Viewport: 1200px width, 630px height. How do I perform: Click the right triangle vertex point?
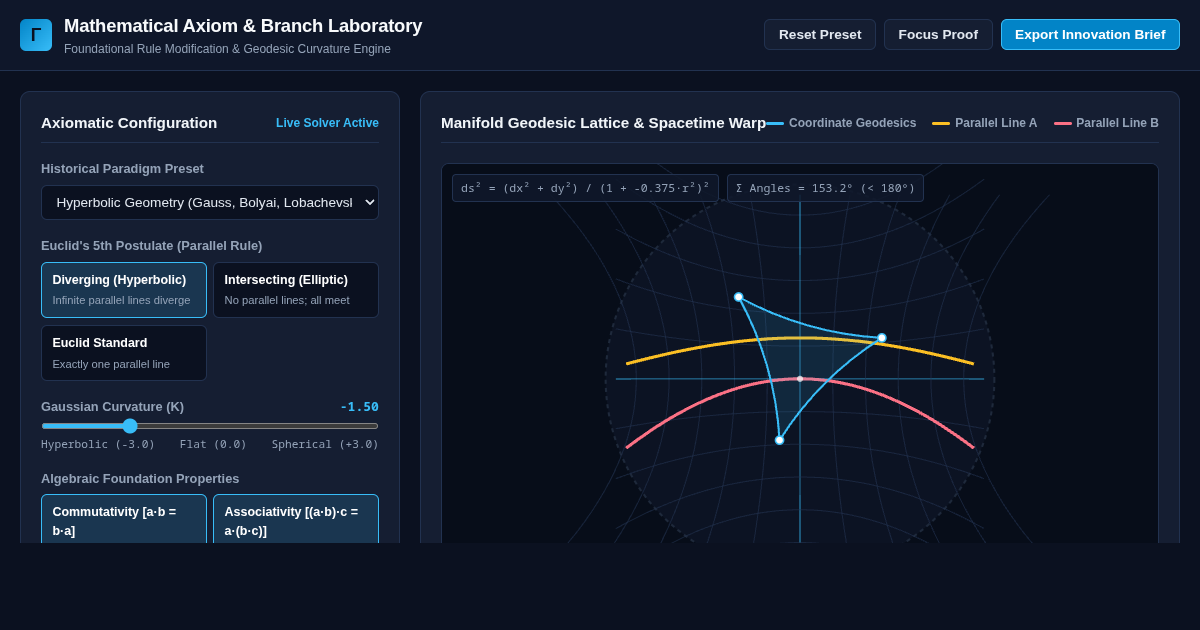(x=882, y=338)
